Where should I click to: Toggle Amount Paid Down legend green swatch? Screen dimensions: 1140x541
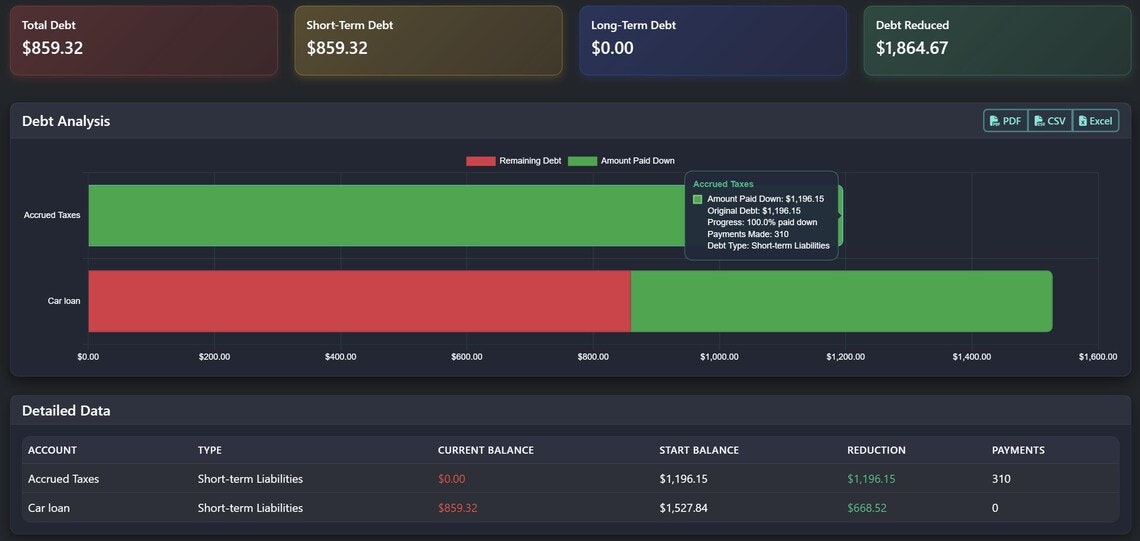coord(582,161)
